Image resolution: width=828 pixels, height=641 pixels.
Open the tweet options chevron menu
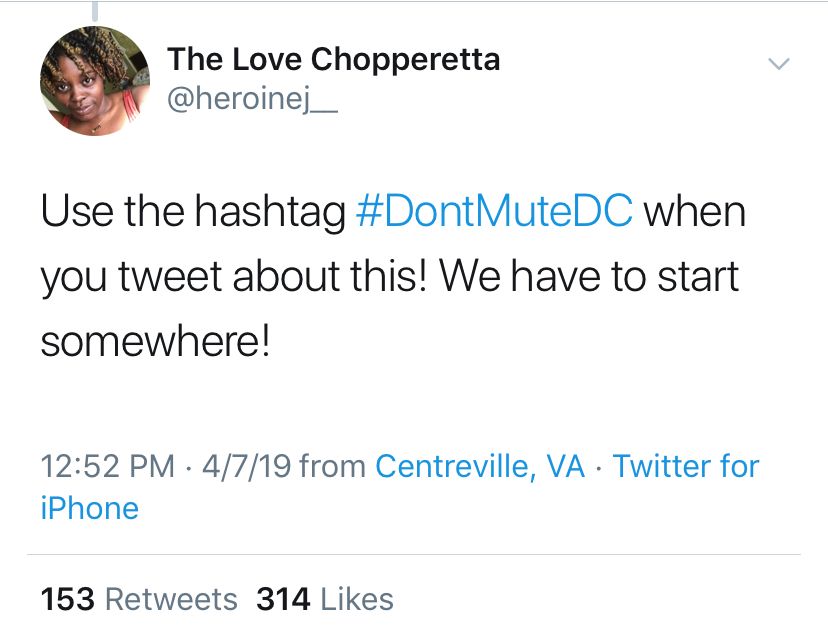(778, 64)
